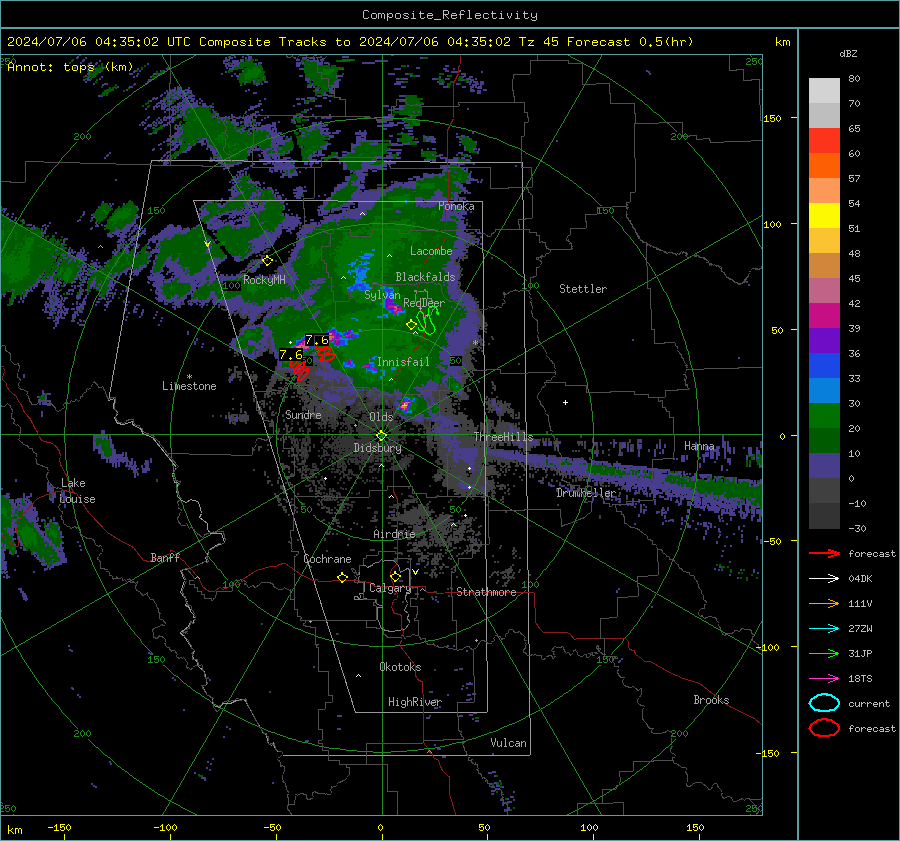Click the Banff map label
The height and width of the screenshot is (841, 900).
165,557
